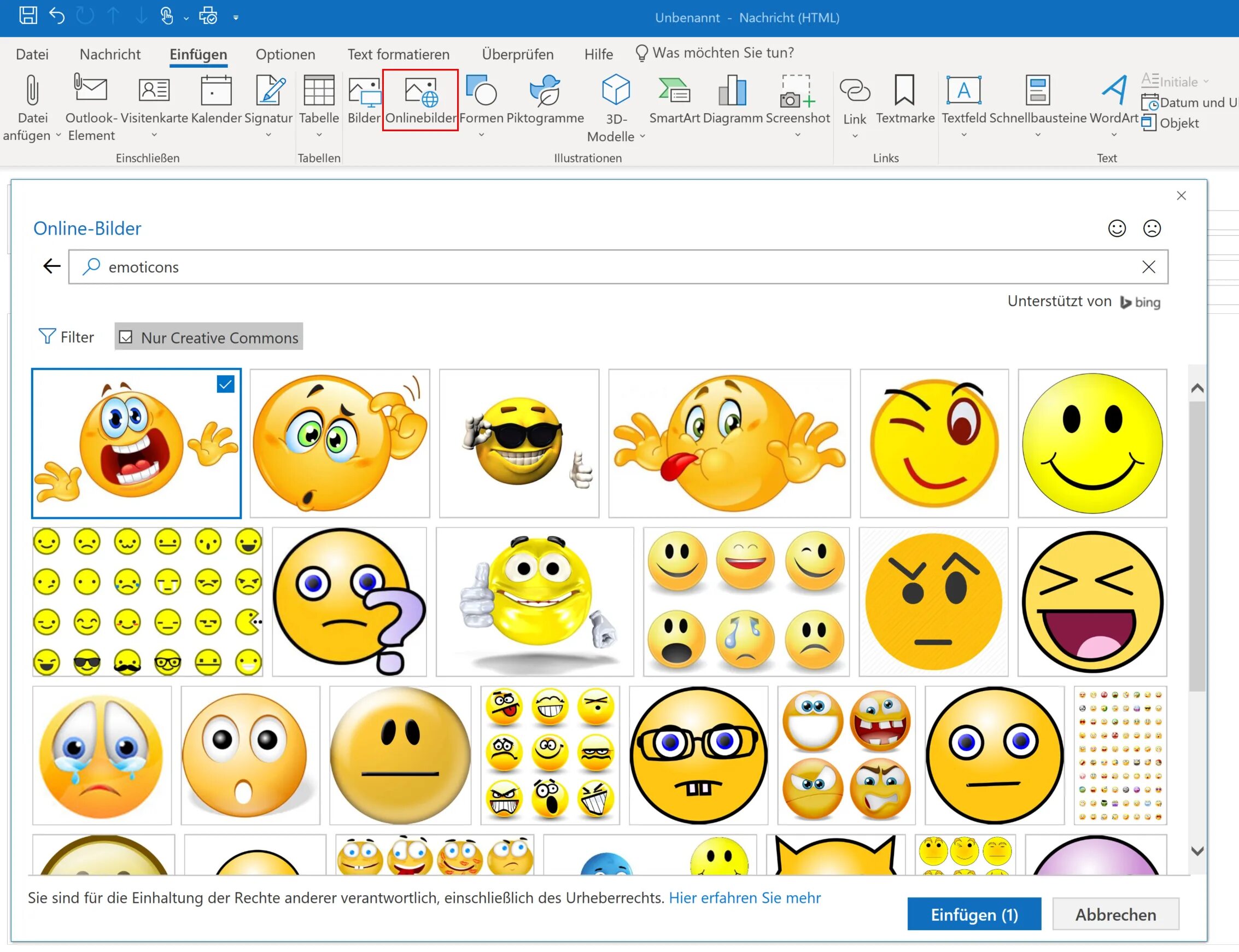Screen dimensions: 1239x952
Task: Open the Text formatieren tab
Action: pos(398,54)
